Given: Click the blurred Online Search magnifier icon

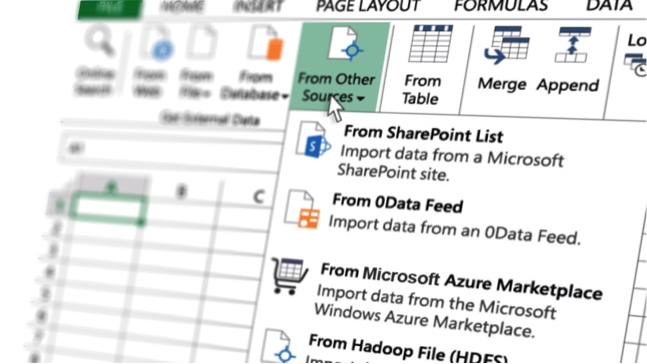Looking at the screenshot, I should [x=98, y=41].
